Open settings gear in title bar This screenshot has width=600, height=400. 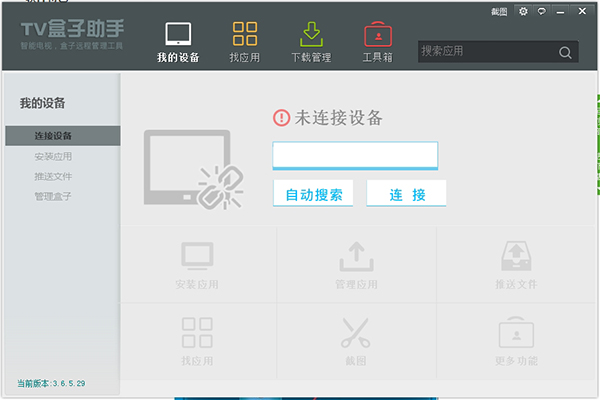point(523,11)
